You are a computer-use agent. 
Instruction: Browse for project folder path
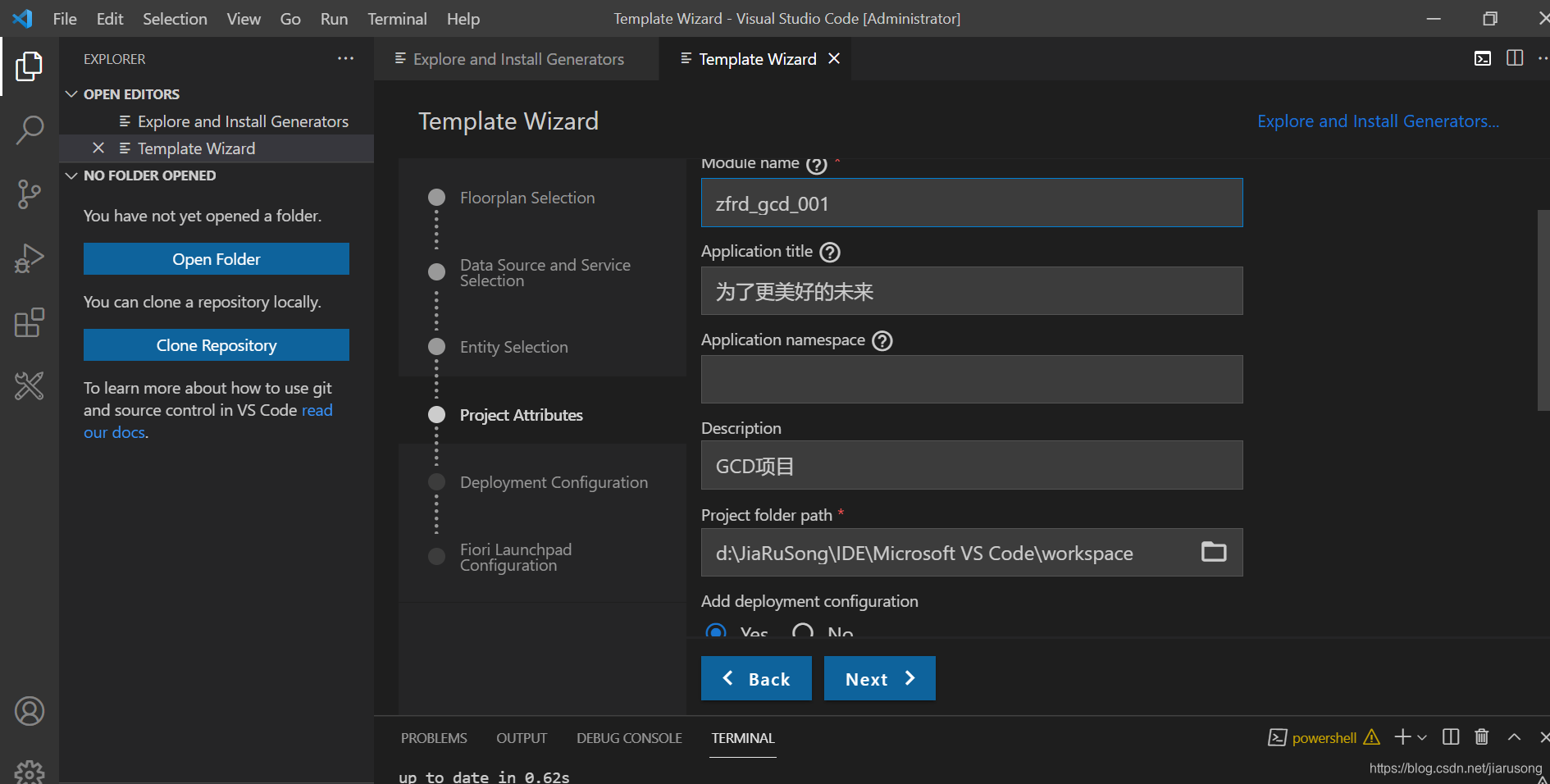click(1214, 552)
